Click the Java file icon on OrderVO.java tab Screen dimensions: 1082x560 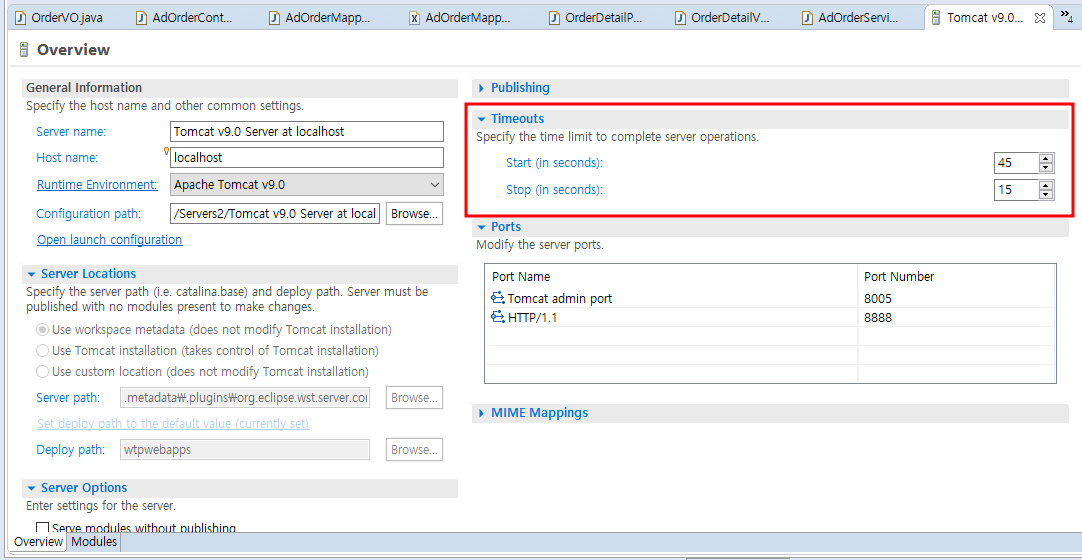[21, 18]
